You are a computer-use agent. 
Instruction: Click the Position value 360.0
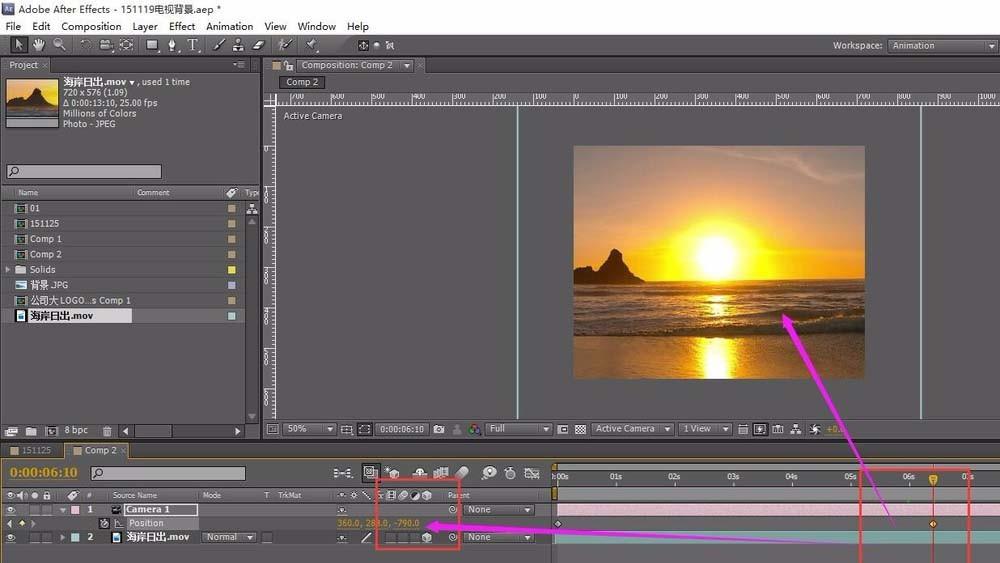(x=348, y=523)
